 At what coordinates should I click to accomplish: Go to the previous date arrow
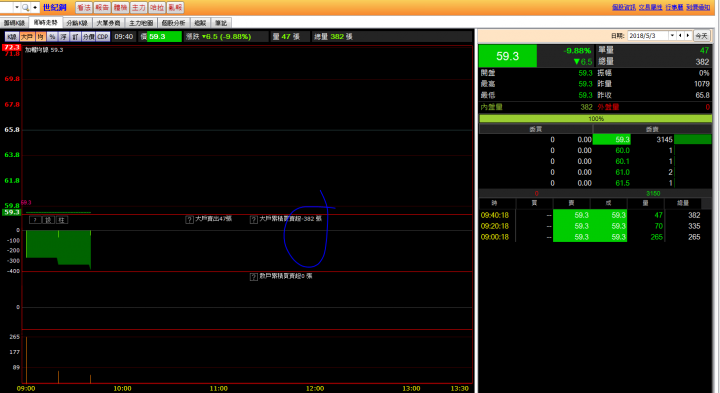point(681,35)
